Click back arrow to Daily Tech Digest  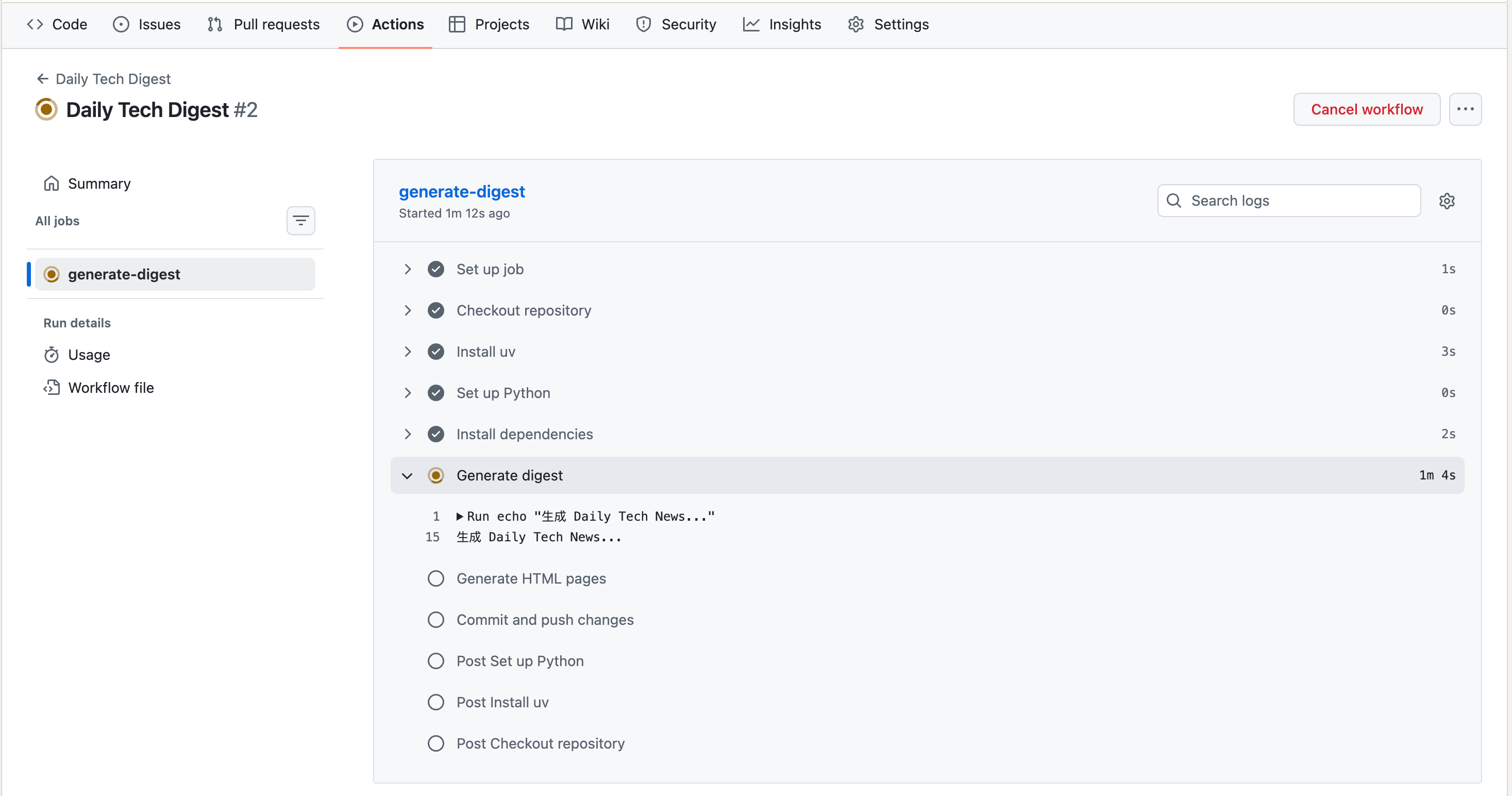point(42,79)
